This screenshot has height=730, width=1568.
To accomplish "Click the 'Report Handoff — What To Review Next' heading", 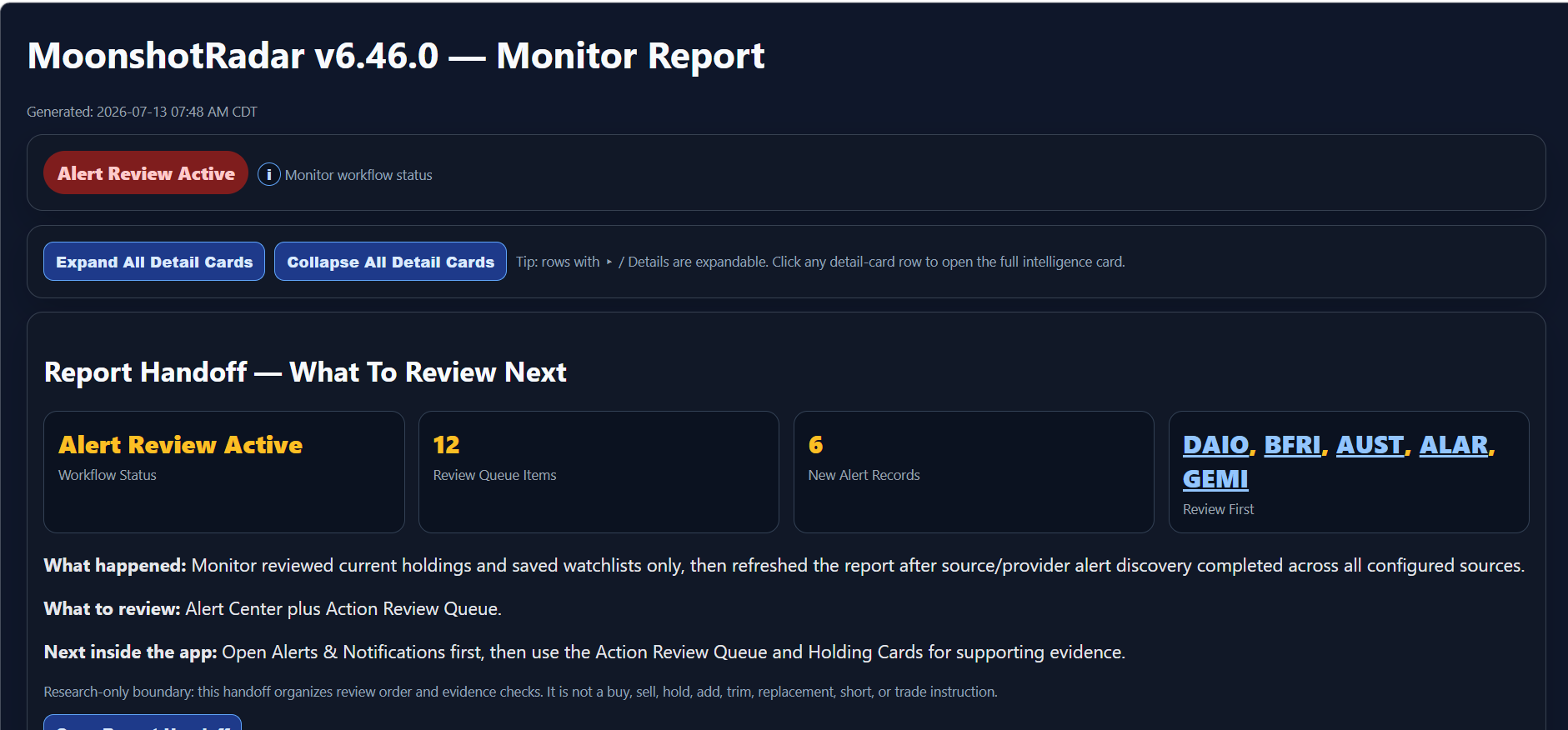I will pos(305,372).
